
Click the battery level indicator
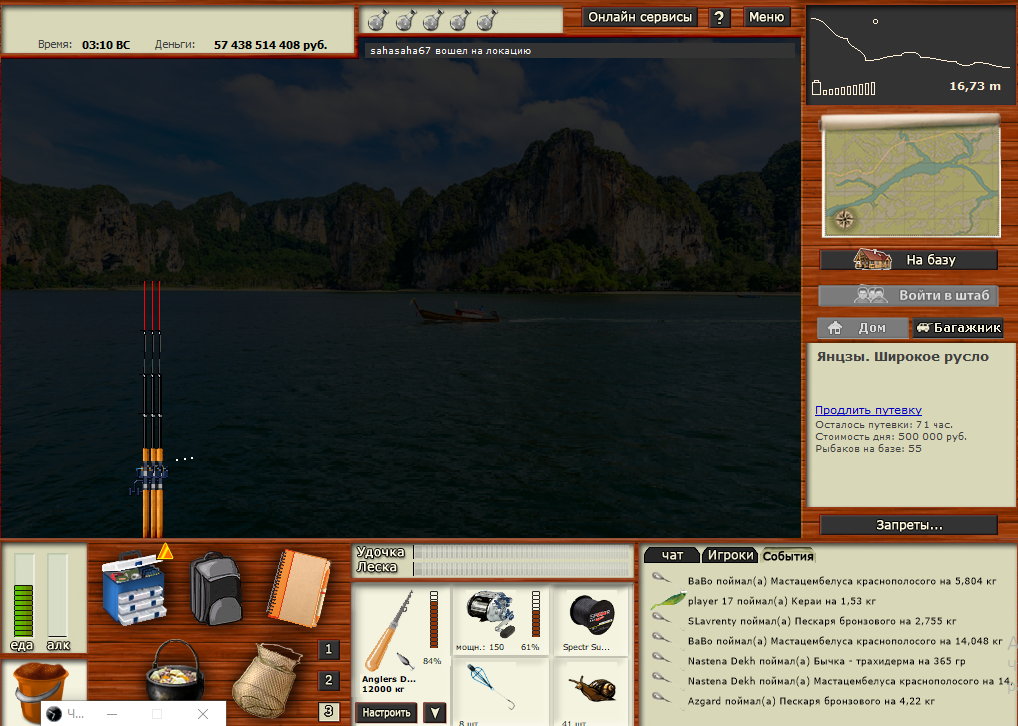click(x=843, y=88)
